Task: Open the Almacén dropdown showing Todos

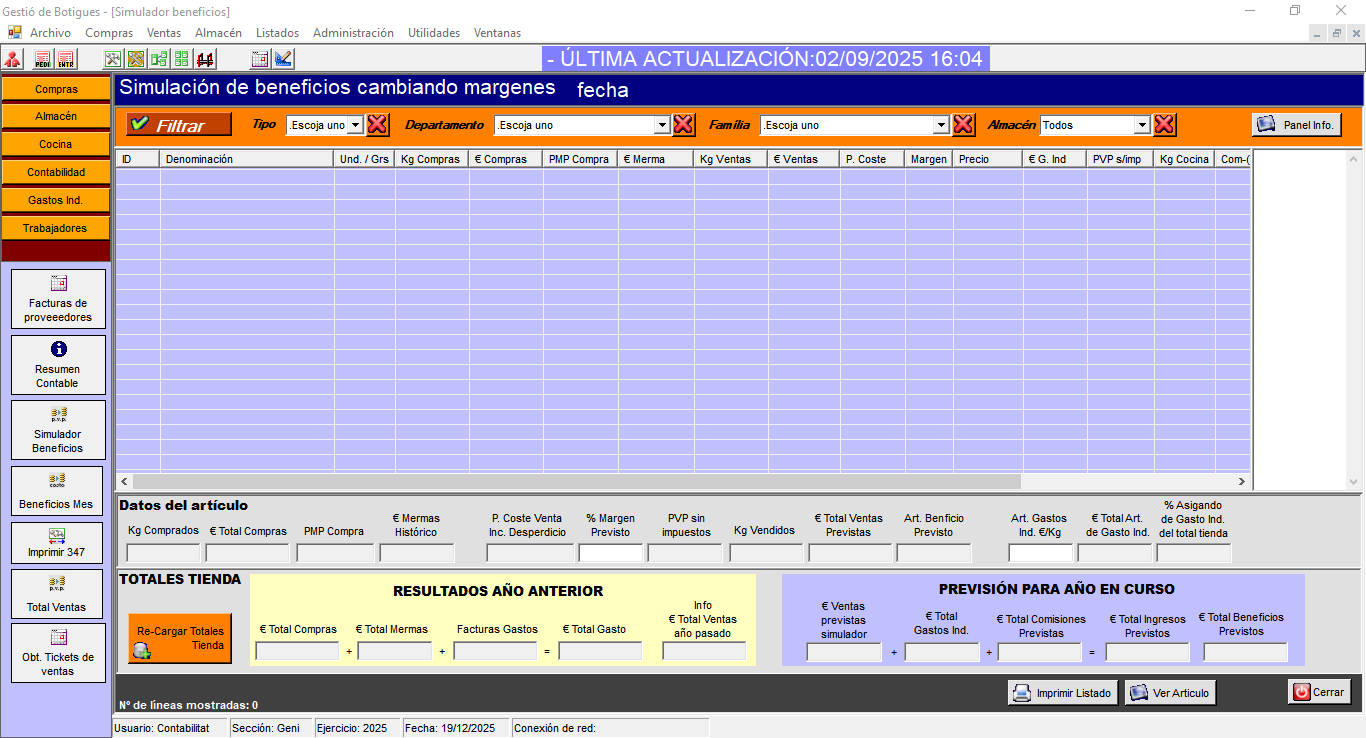Action: (x=1142, y=125)
